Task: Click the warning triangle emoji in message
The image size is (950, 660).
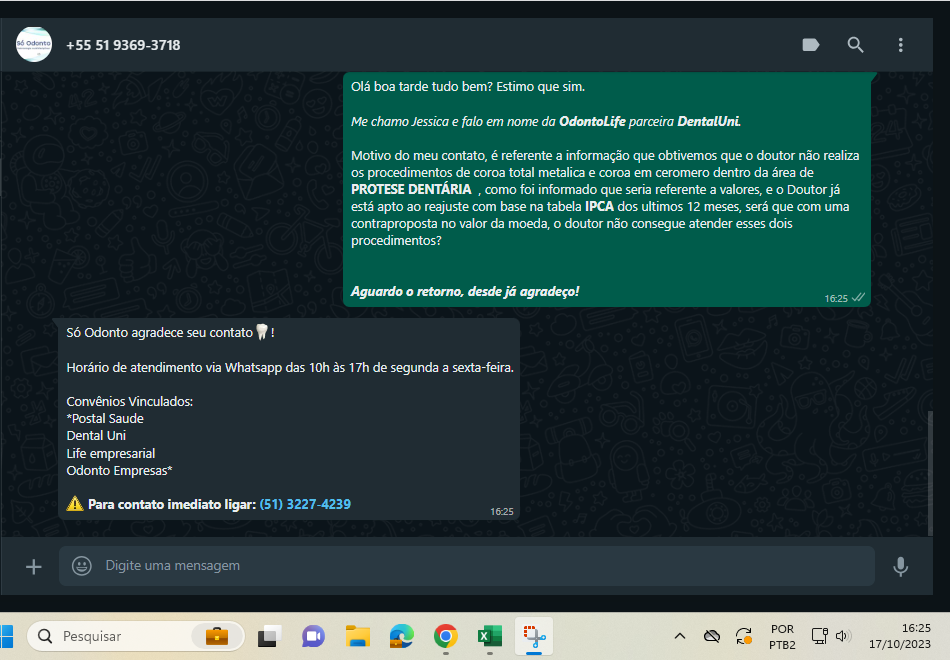Action: coord(75,504)
